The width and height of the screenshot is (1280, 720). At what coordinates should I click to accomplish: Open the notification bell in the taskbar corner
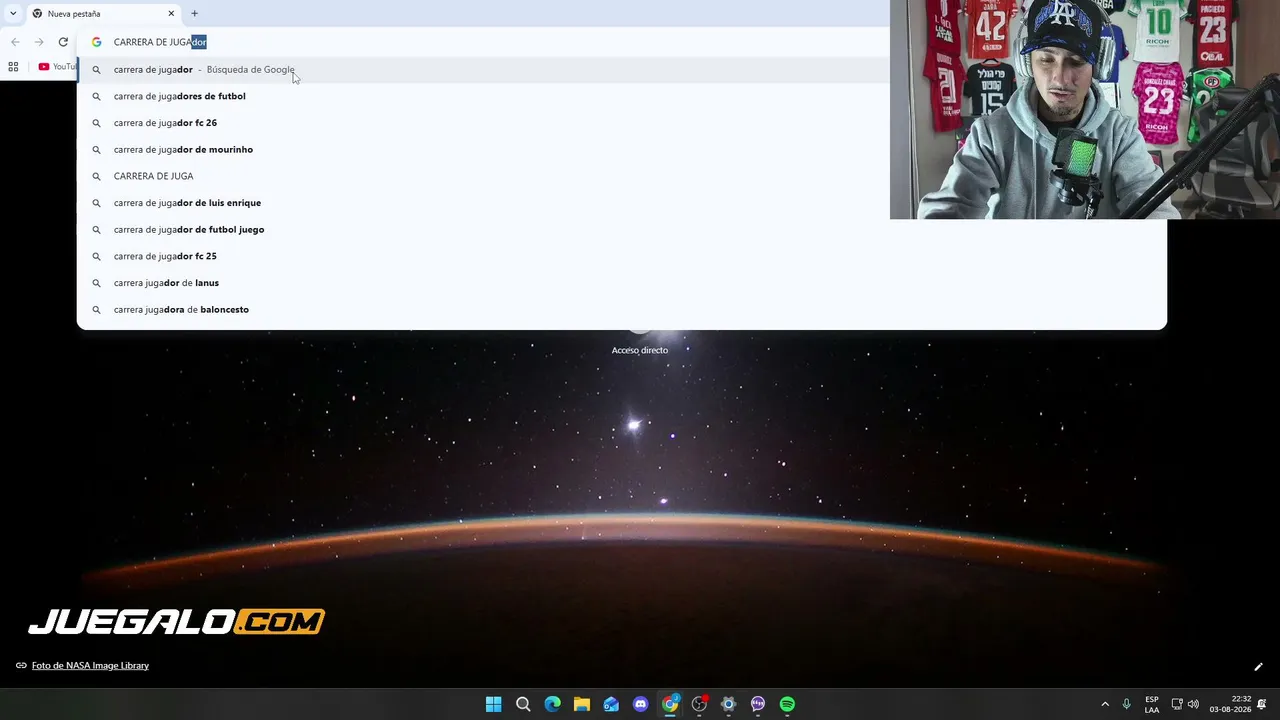click(x=1262, y=704)
